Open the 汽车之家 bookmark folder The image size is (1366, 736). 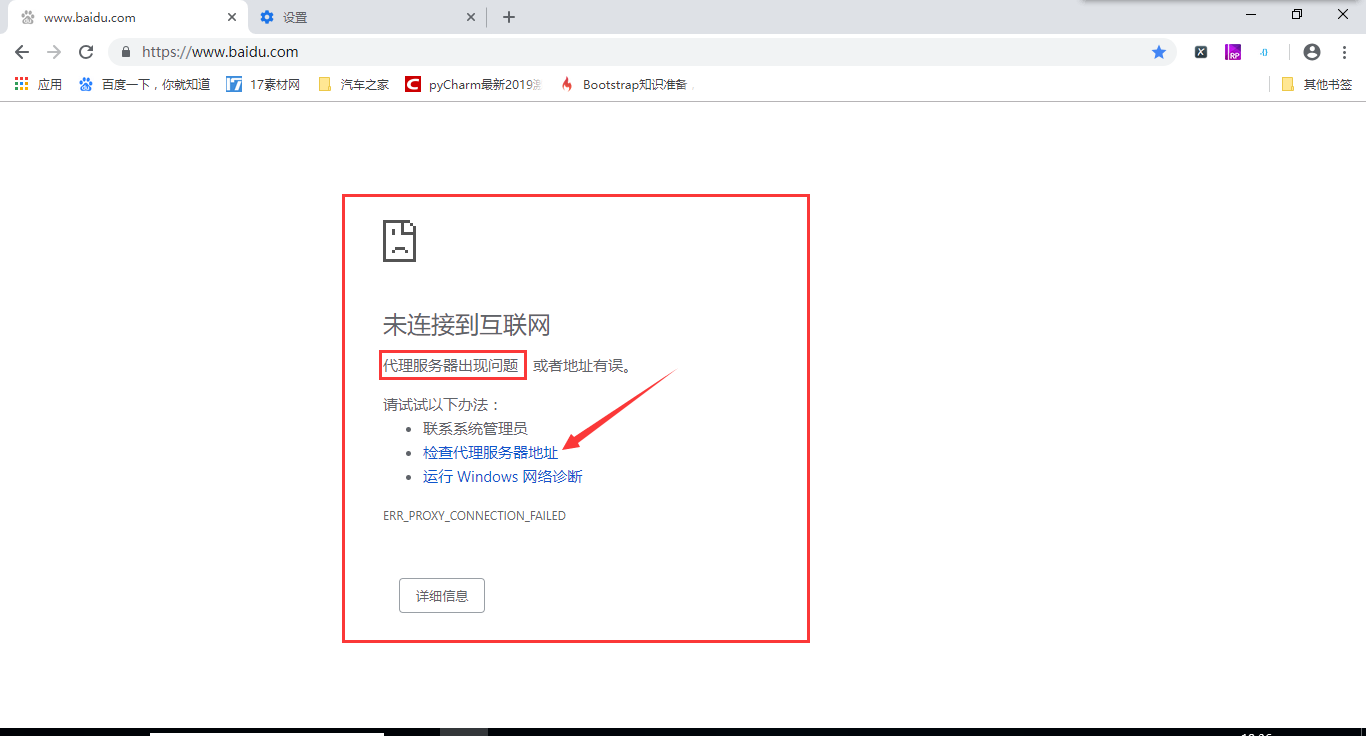pyautogui.click(x=353, y=85)
